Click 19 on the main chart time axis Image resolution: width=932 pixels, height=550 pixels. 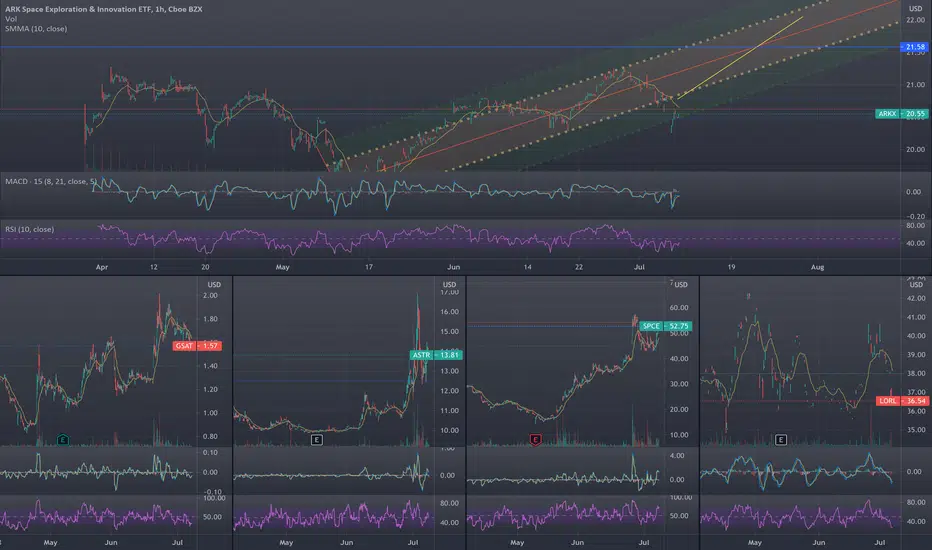point(731,268)
